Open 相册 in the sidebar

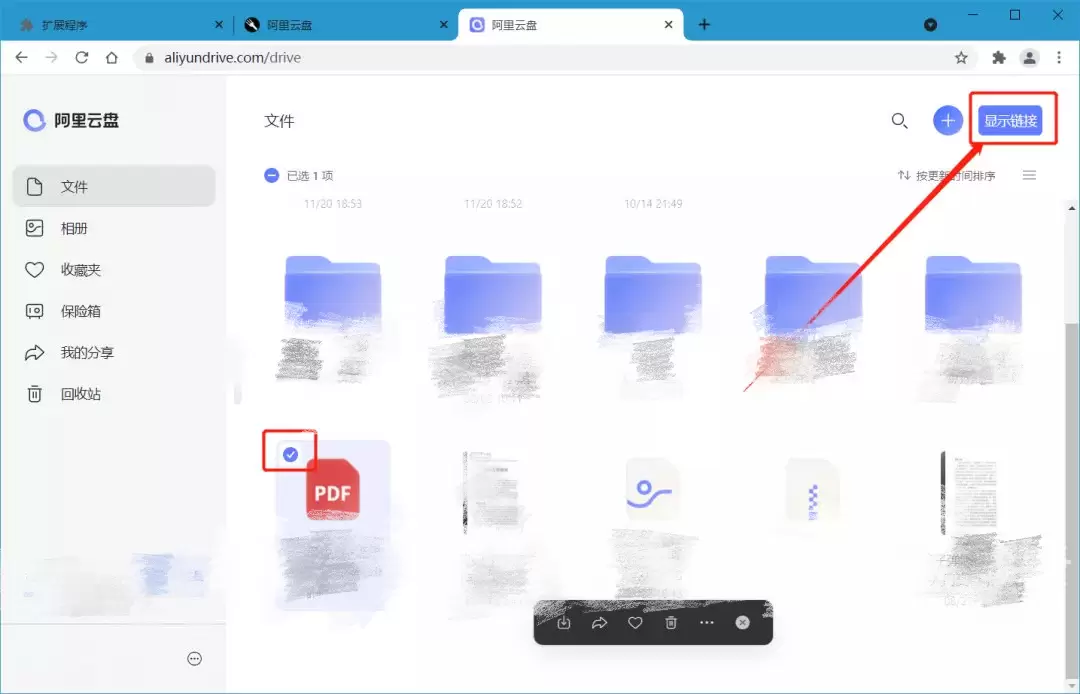(x=114, y=228)
